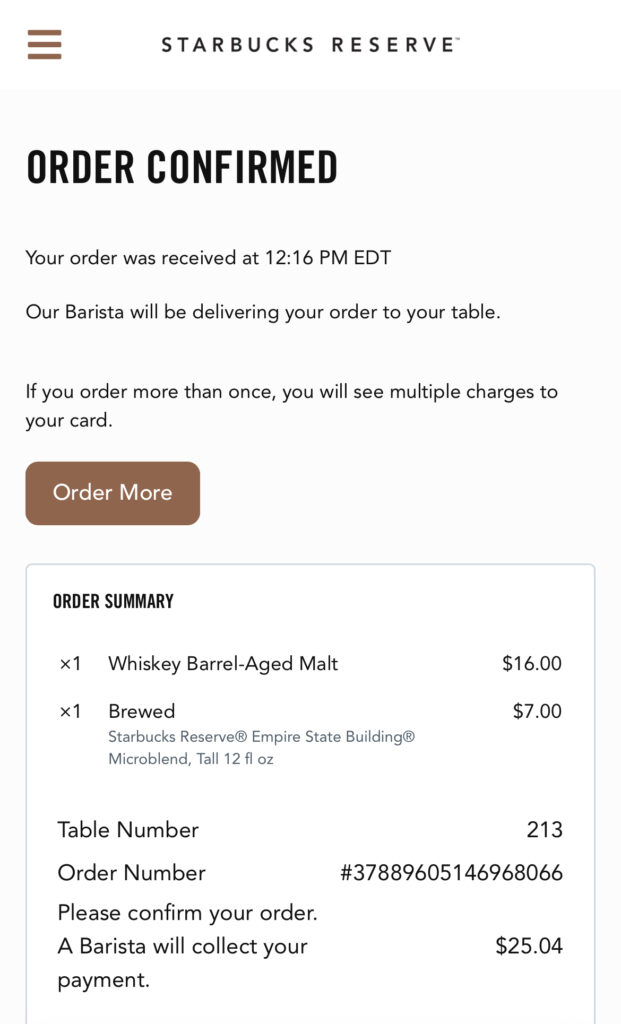Click the x1 quantity beside Whiskey Malt
The image size is (621, 1024).
click(x=71, y=664)
